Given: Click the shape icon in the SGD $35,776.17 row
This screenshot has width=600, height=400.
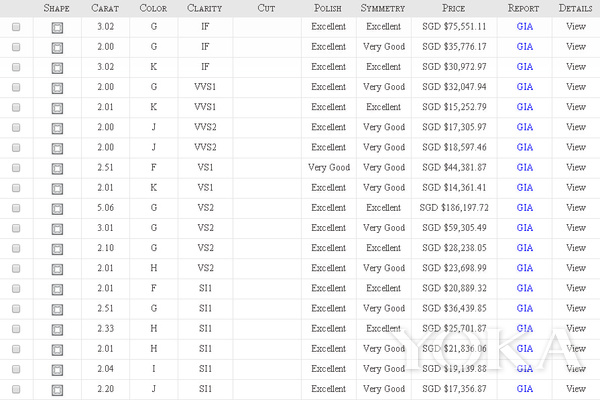Looking at the screenshot, I should (57, 46).
